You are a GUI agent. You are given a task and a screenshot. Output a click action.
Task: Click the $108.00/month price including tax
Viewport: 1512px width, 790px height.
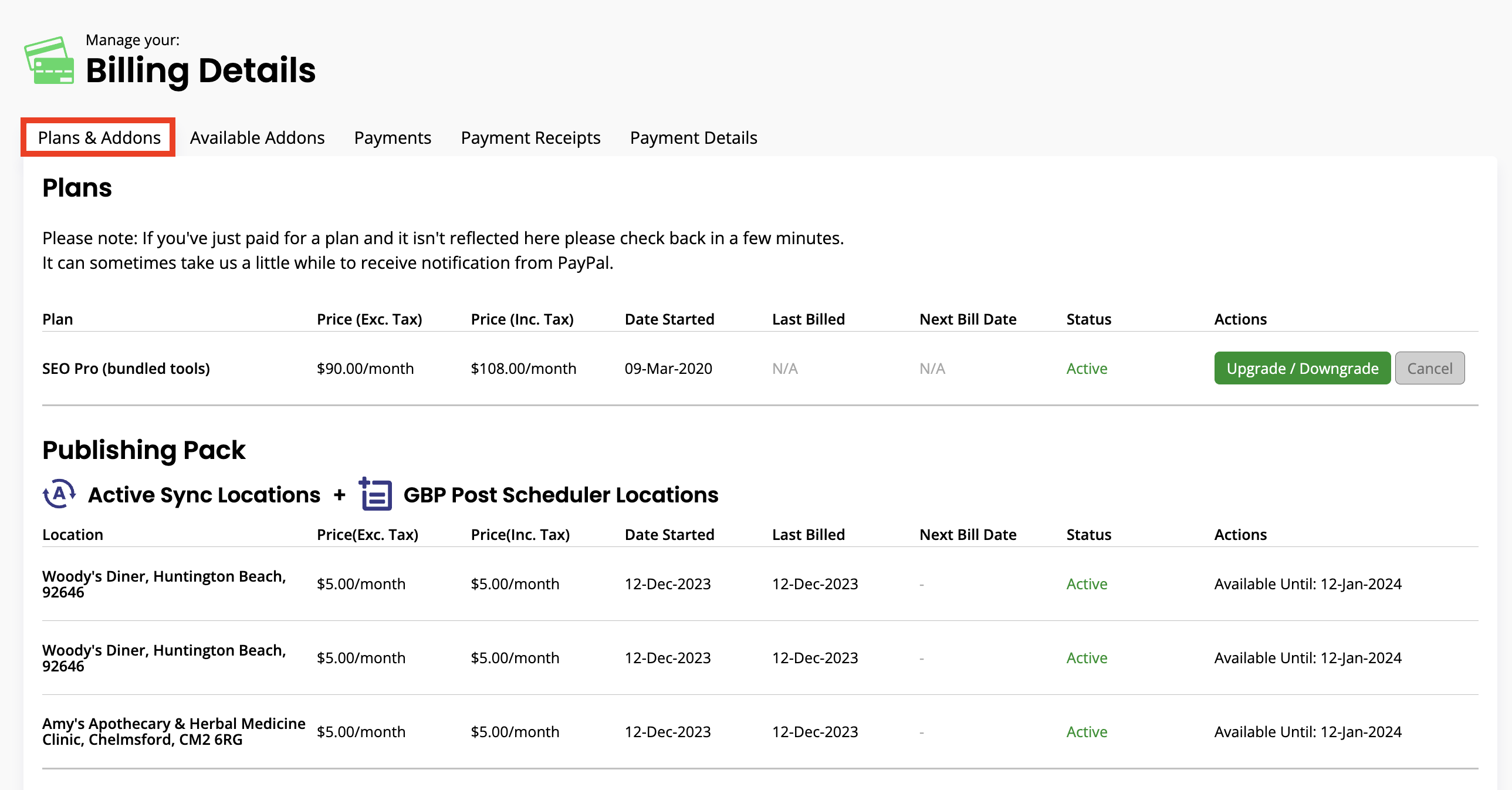[x=523, y=368]
